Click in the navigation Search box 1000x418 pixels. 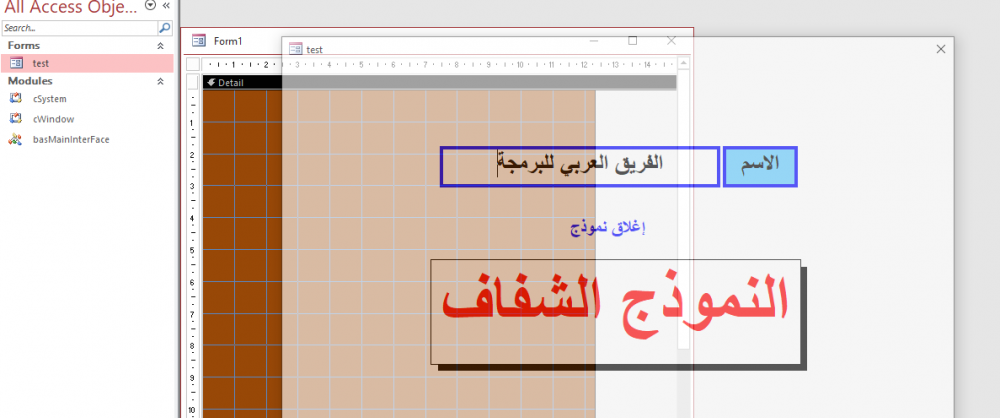80,28
